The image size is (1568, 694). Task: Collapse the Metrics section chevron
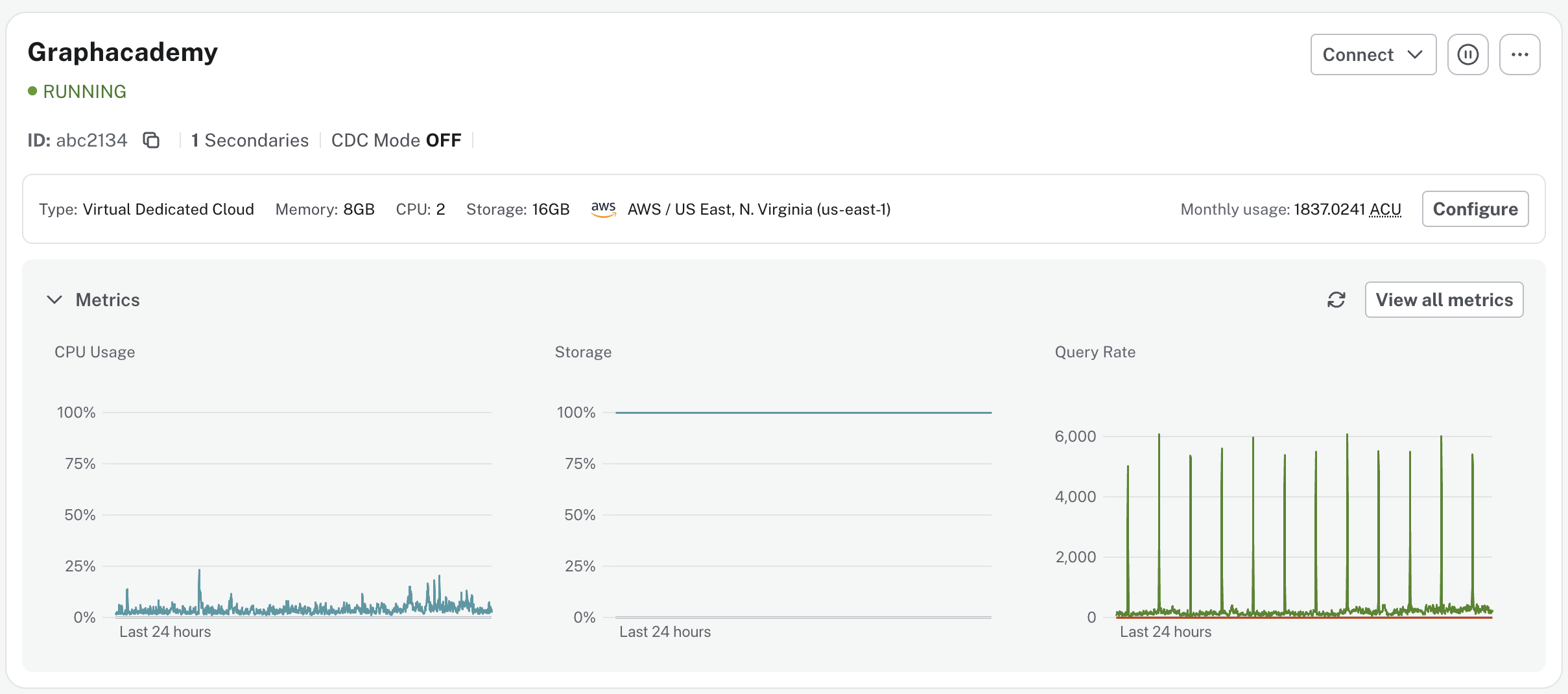54,300
